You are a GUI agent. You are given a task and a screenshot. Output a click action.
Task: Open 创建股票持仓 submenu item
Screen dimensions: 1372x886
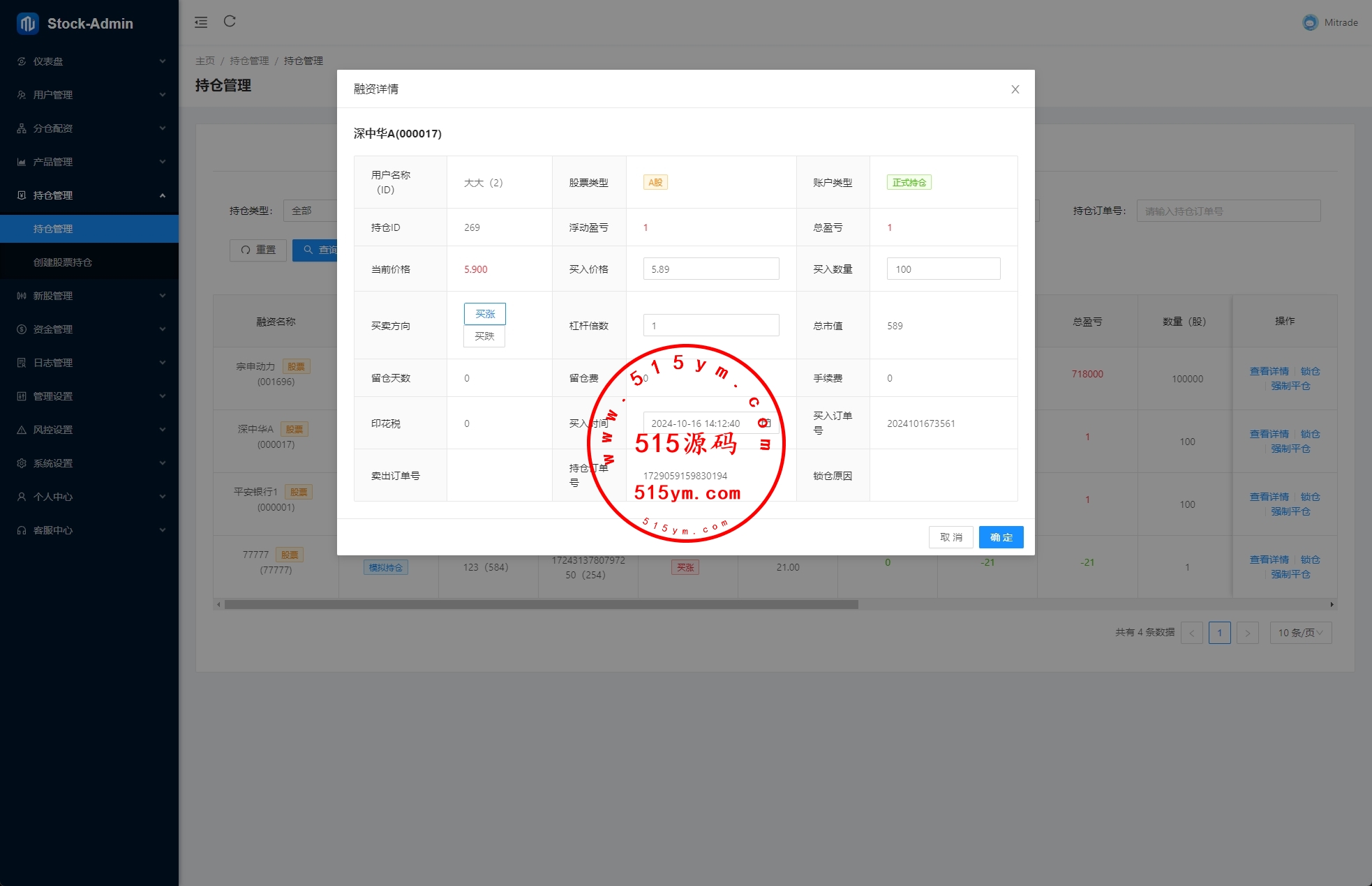[63, 262]
